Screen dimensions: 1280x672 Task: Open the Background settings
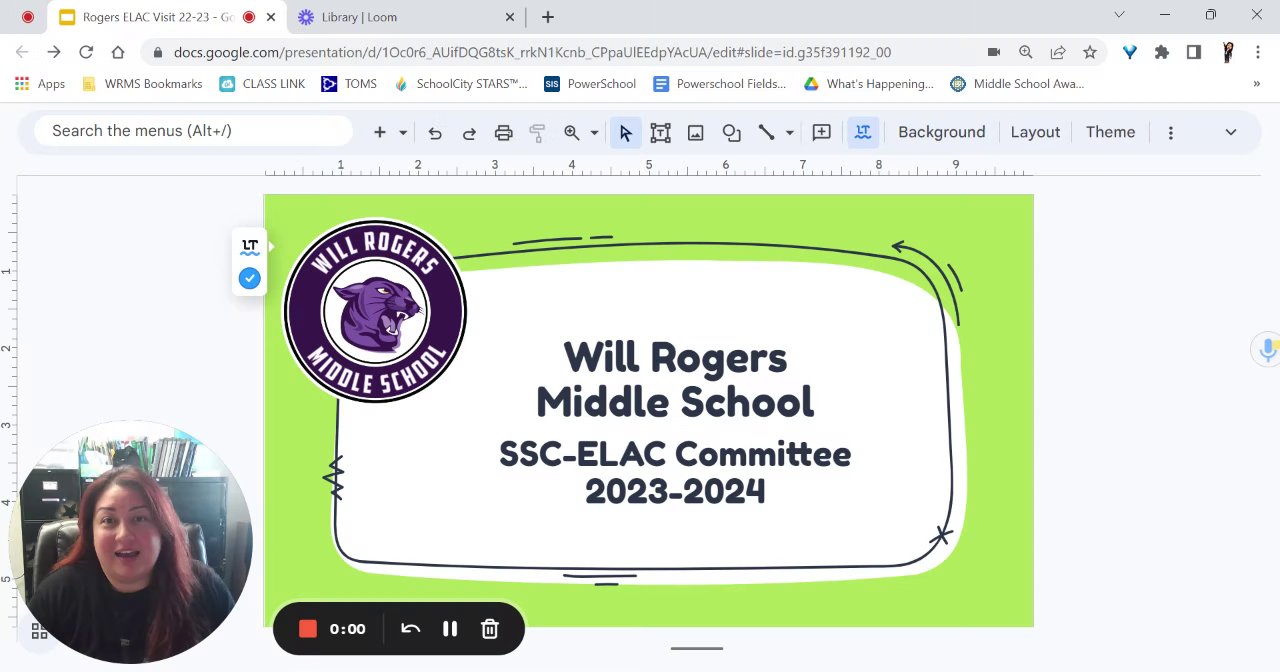pos(941,132)
